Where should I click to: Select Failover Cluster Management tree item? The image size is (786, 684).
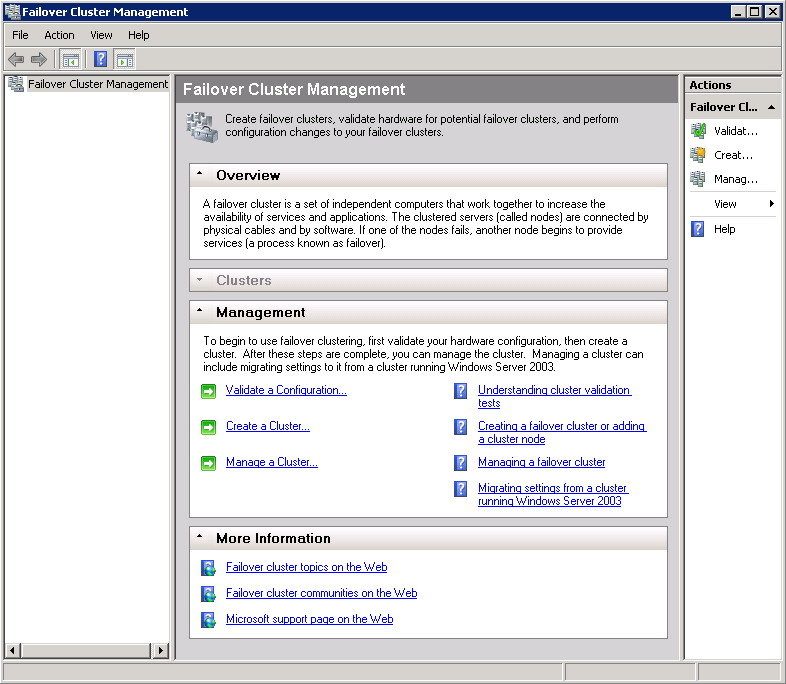pyautogui.click(x=98, y=84)
